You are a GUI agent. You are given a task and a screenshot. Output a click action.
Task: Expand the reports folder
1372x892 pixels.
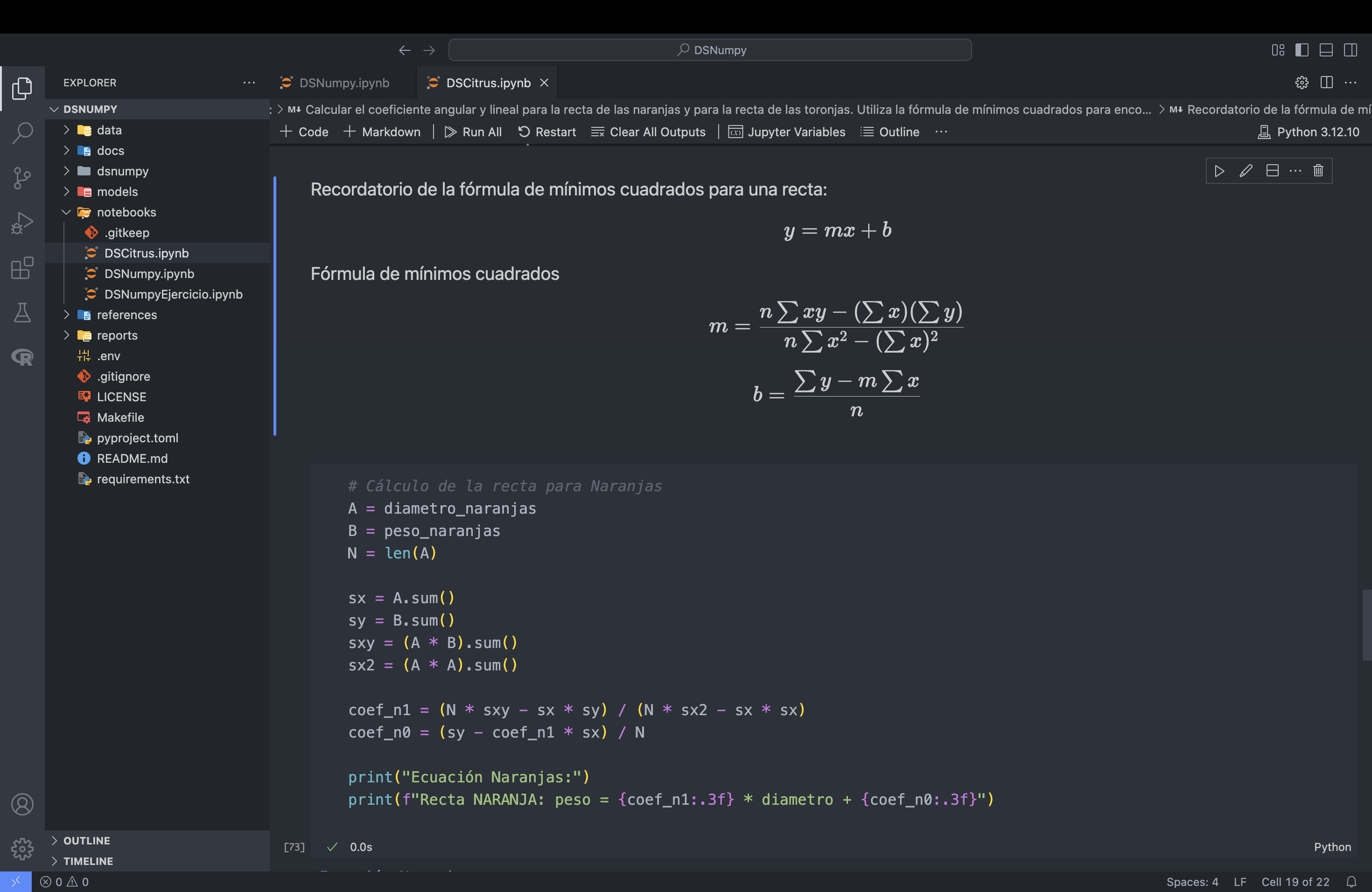(x=157, y=335)
